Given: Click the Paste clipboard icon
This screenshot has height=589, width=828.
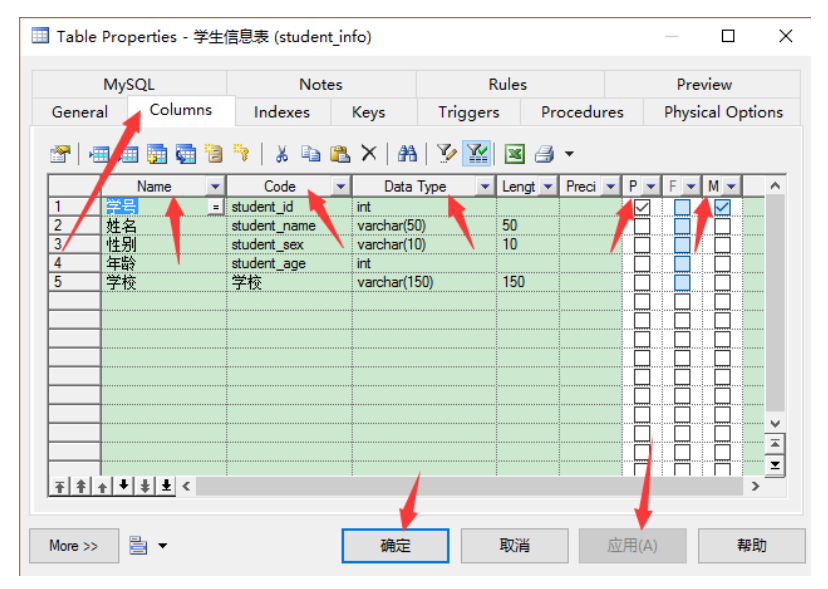Looking at the screenshot, I should [340, 154].
